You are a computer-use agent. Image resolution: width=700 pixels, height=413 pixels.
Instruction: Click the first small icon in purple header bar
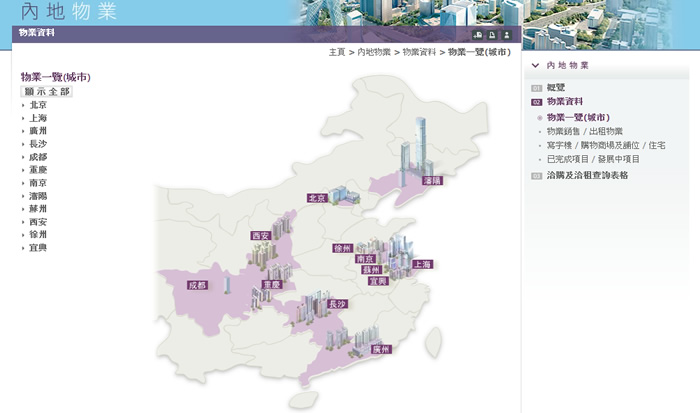click(x=477, y=34)
